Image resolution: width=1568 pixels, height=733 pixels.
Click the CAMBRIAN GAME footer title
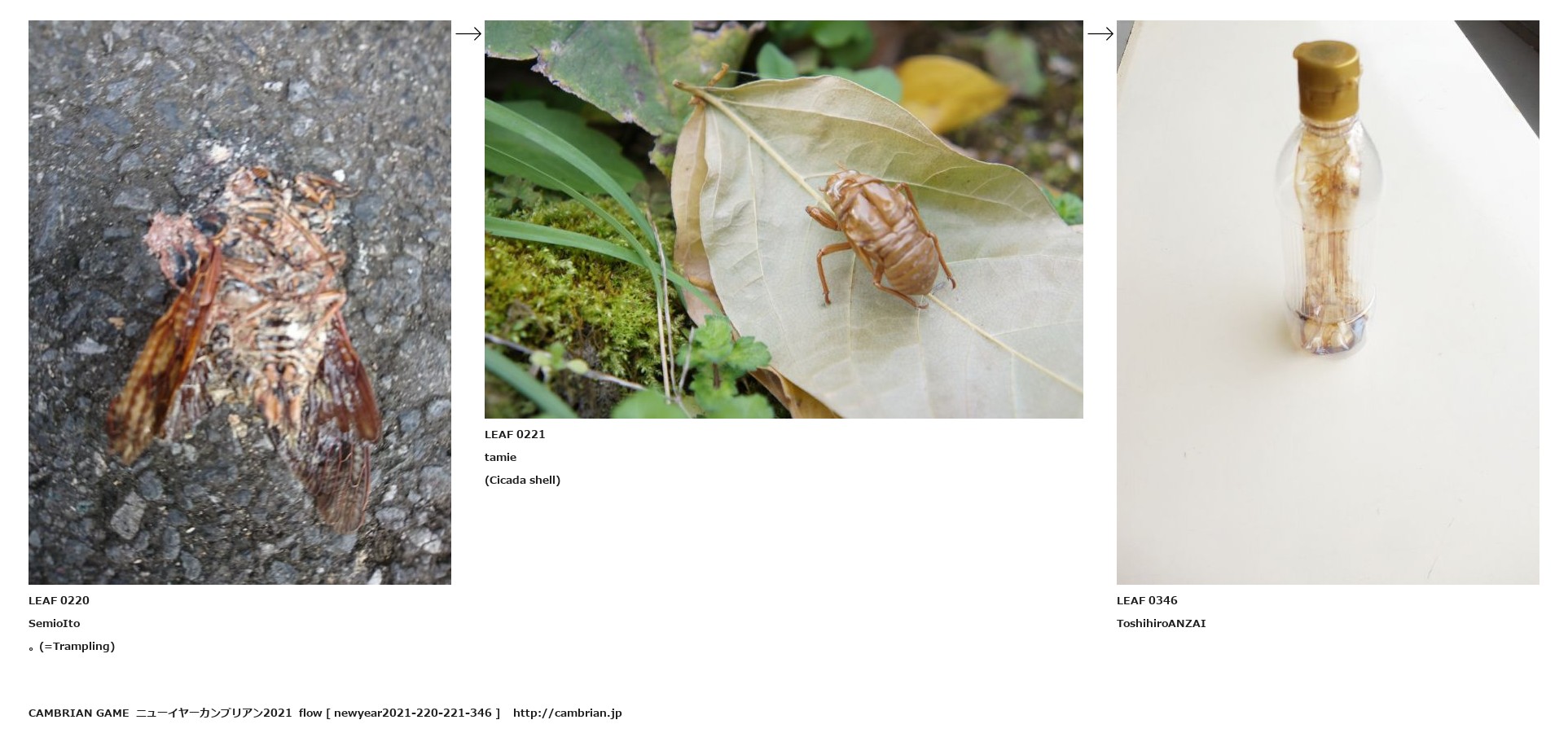click(x=78, y=713)
